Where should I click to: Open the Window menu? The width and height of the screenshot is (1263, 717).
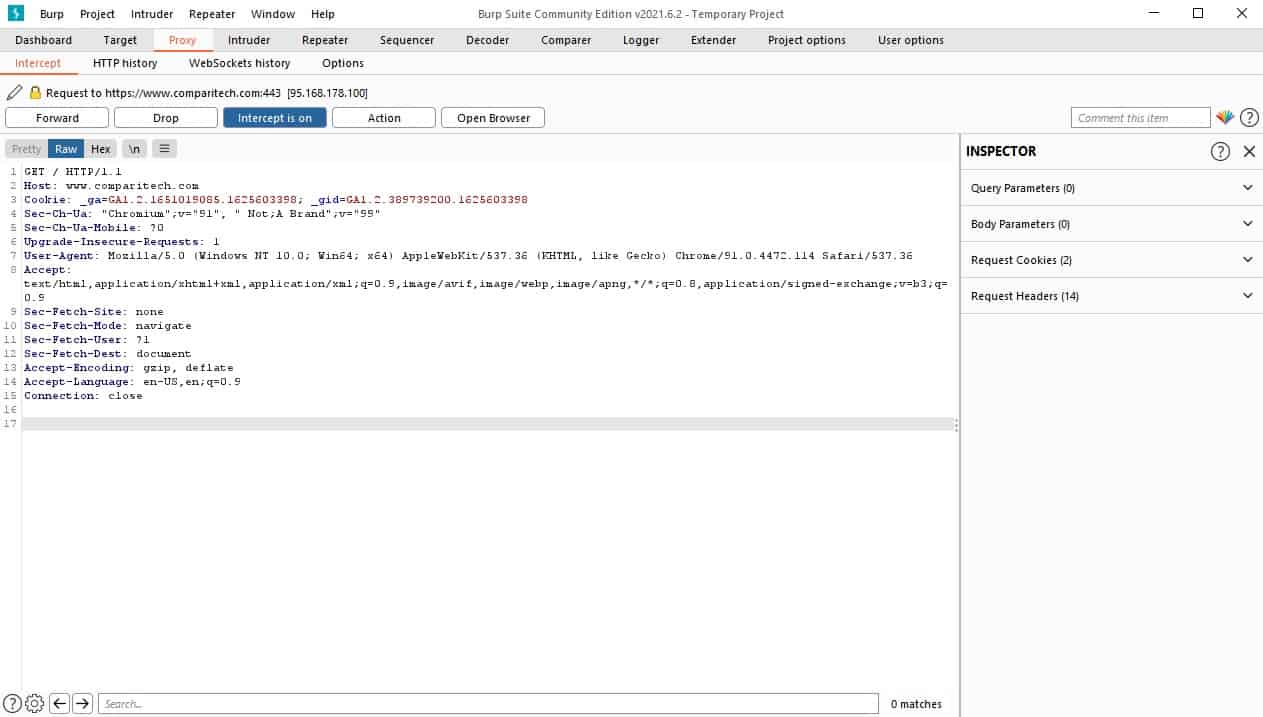[273, 14]
